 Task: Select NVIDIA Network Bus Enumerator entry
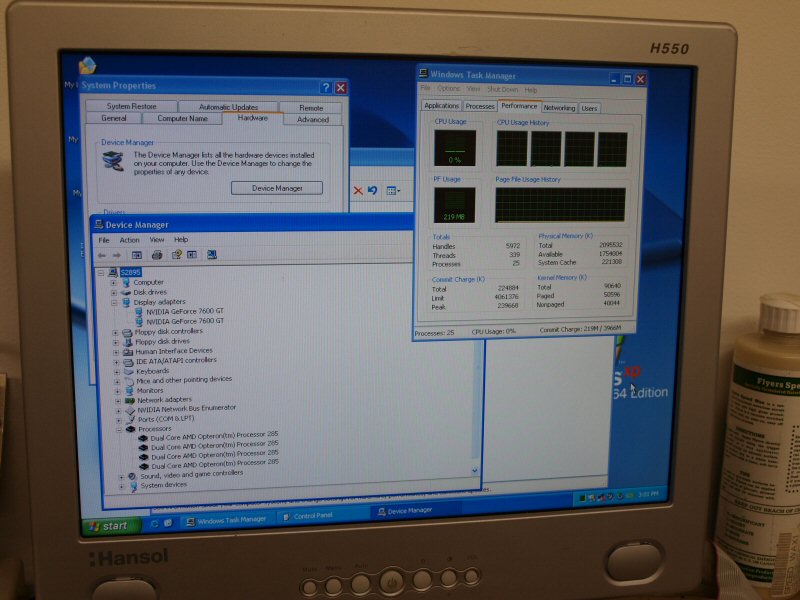click(x=186, y=409)
